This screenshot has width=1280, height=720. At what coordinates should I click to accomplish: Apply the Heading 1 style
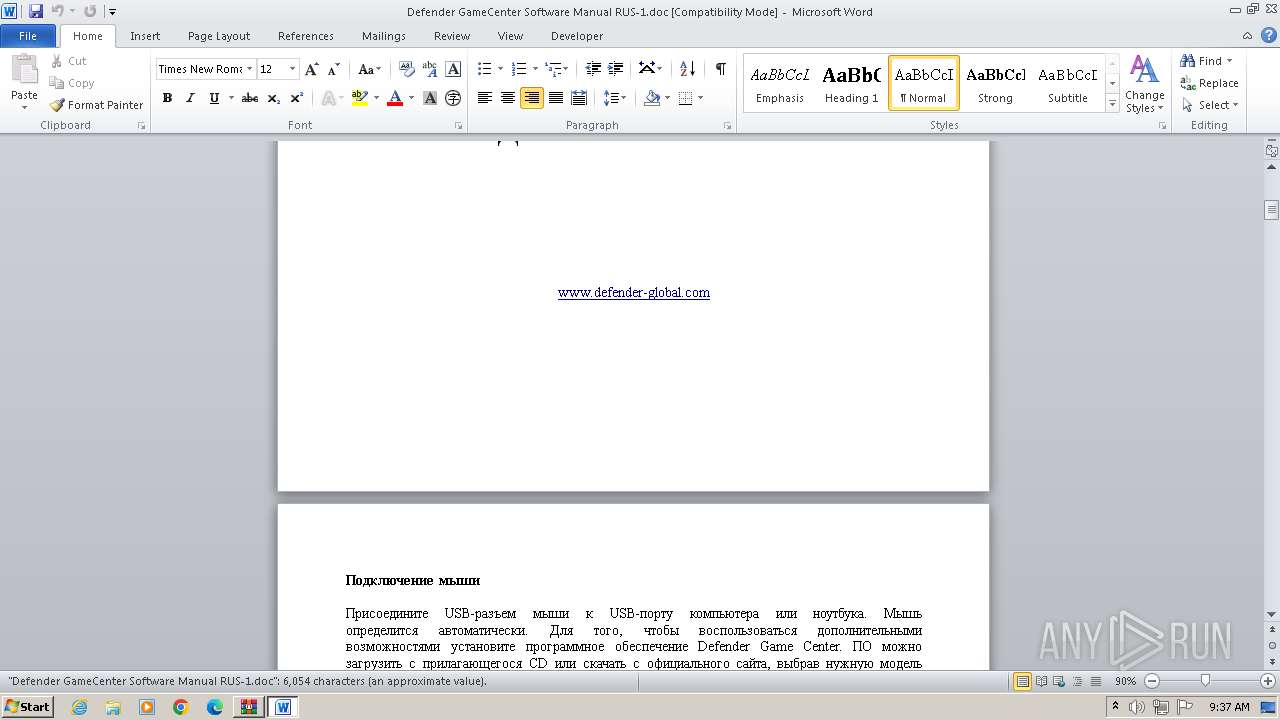(852, 83)
